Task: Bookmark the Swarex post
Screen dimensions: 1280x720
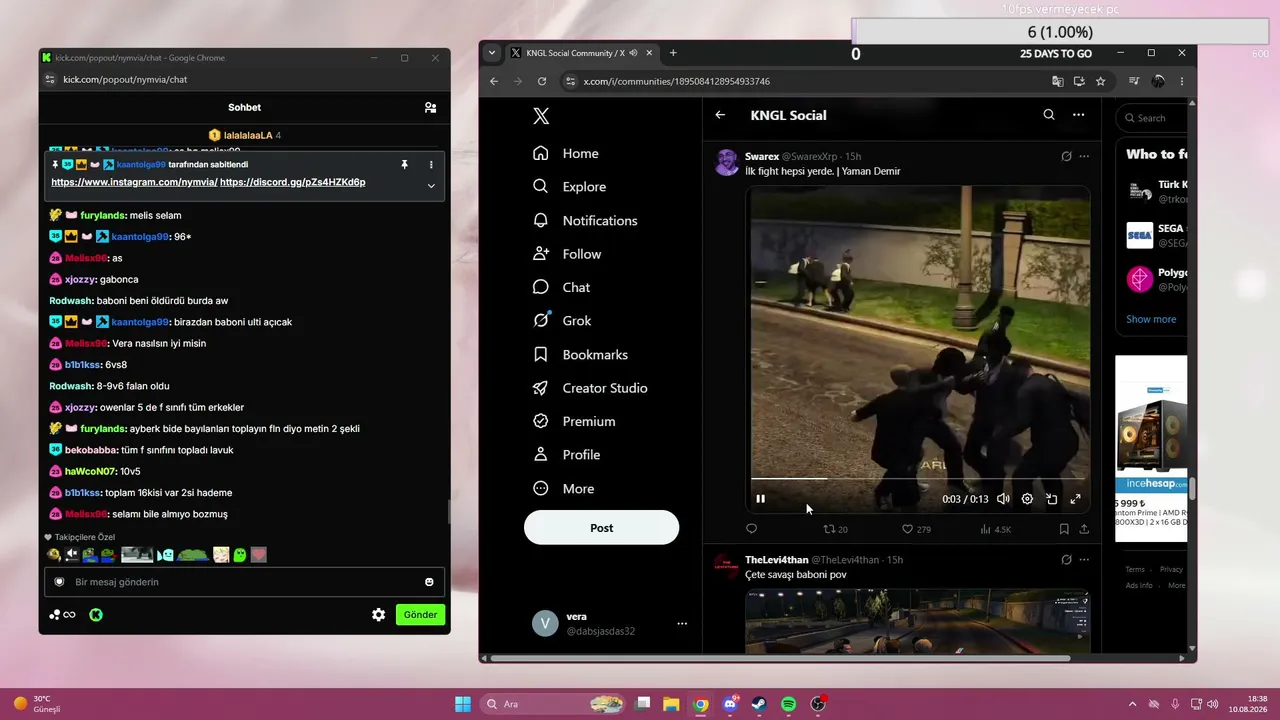Action: point(1064,529)
